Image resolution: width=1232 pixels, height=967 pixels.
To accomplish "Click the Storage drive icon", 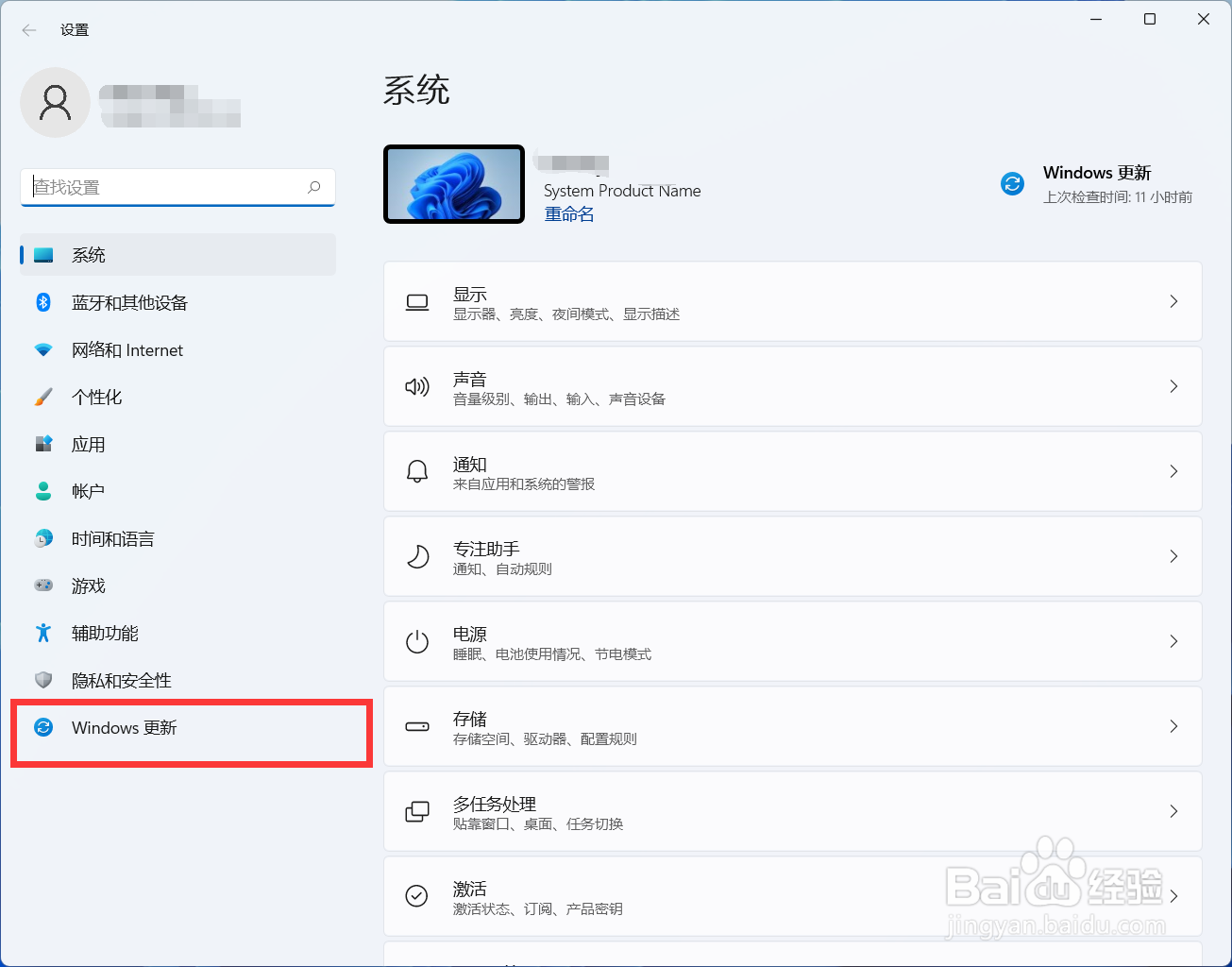I will click(x=417, y=726).
